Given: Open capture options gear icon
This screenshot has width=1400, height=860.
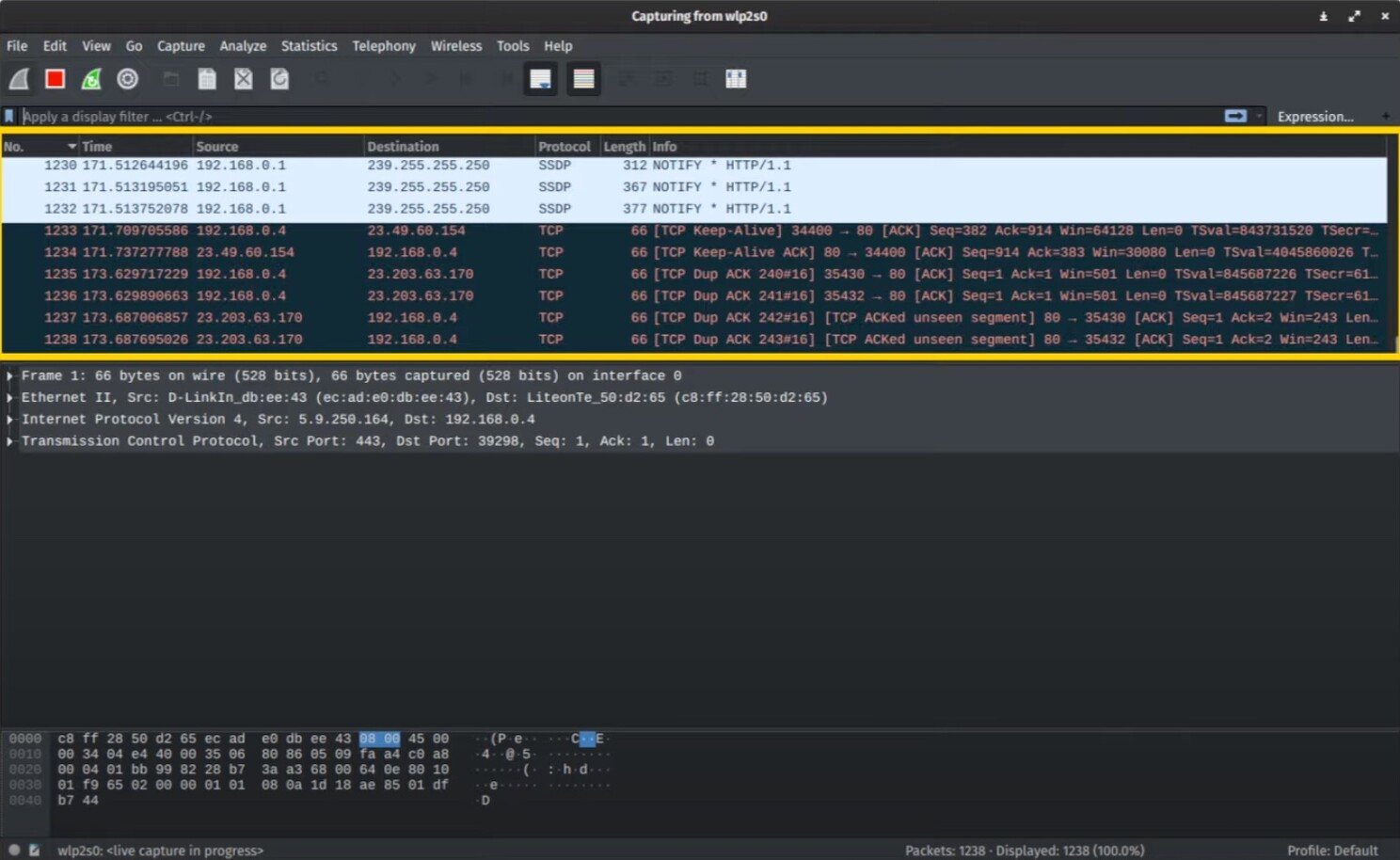Looking at the screenshot, I should 128,79.
